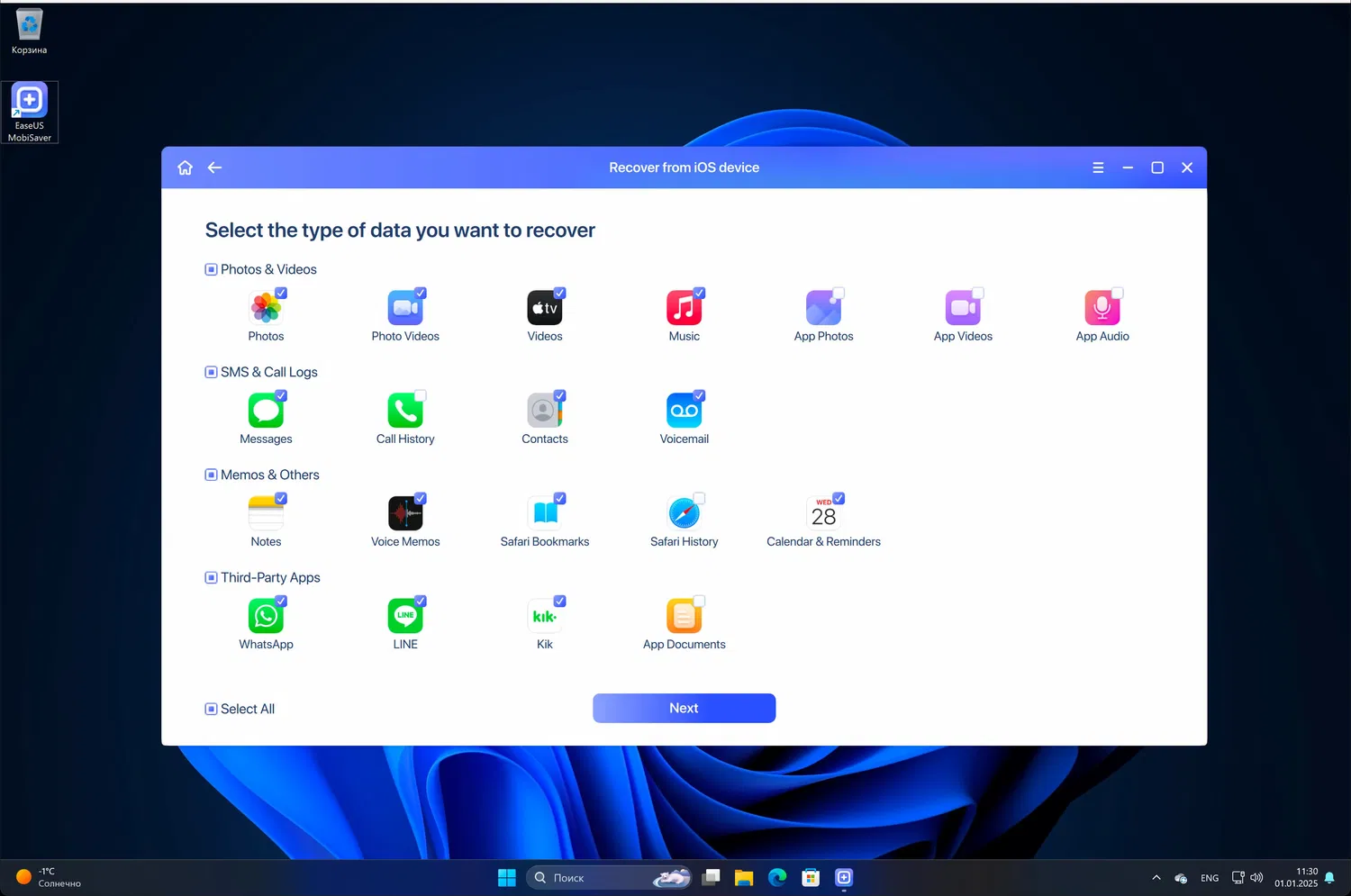1351x896 pixels.
Task: Select the Music icon
Action: point(685,308)
